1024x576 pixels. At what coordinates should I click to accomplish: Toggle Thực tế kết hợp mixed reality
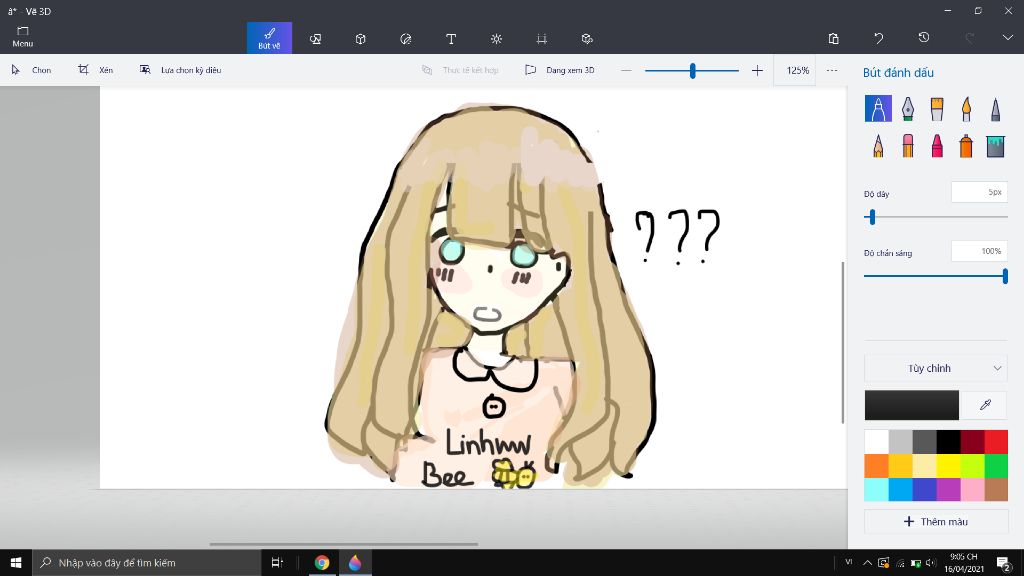click(x=460, y=70)
